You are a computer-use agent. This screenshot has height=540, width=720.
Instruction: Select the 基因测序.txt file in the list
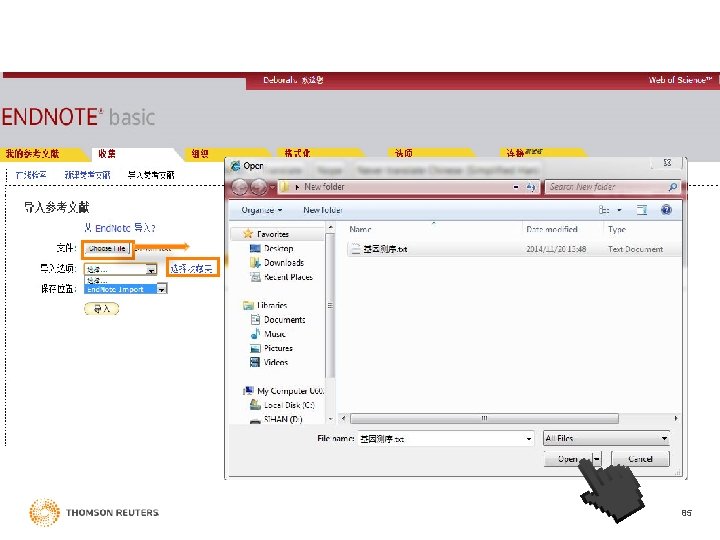coord(385,249)
